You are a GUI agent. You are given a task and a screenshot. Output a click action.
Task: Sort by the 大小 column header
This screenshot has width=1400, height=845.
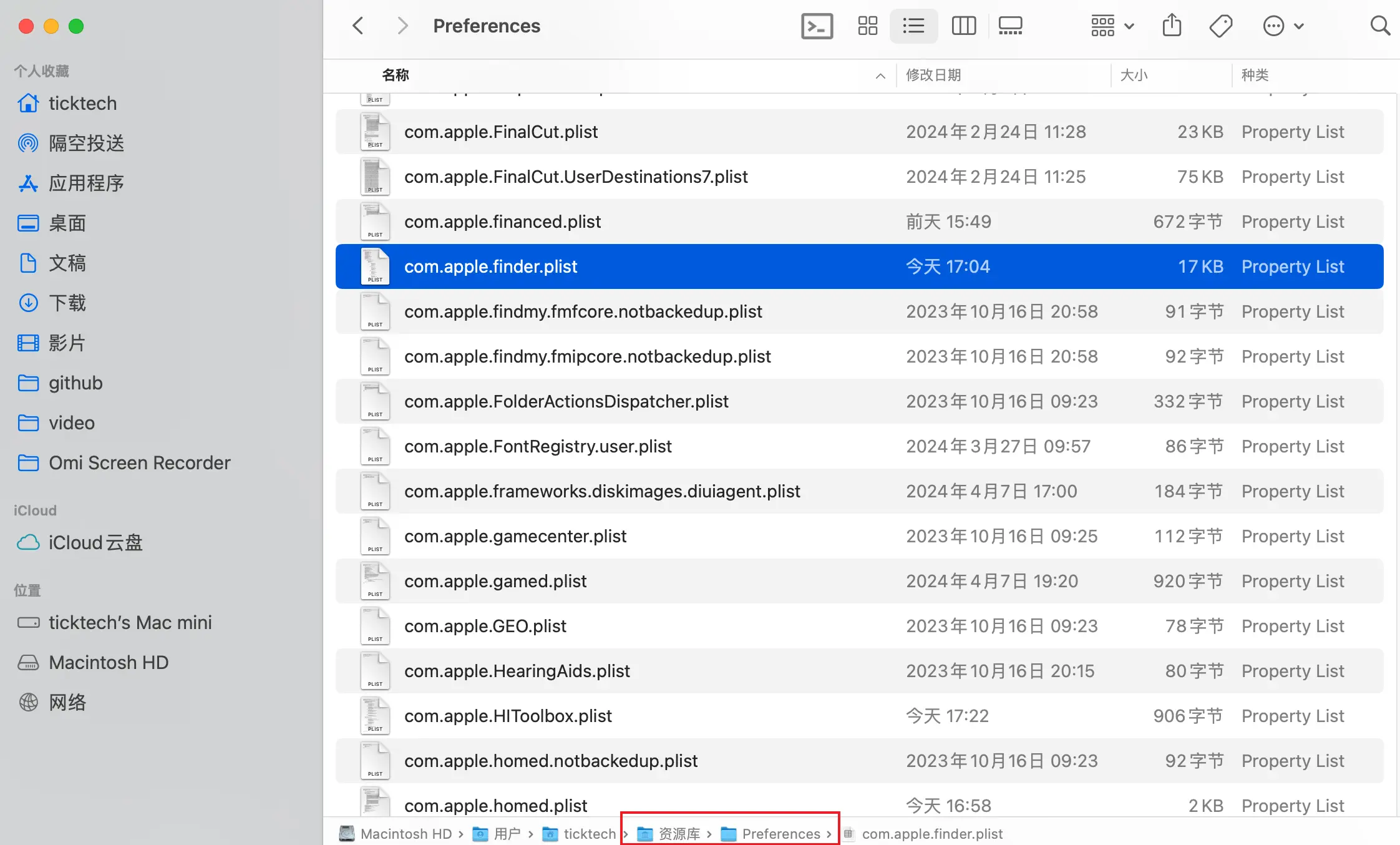pyautogui.click(x=1134, y=75)
